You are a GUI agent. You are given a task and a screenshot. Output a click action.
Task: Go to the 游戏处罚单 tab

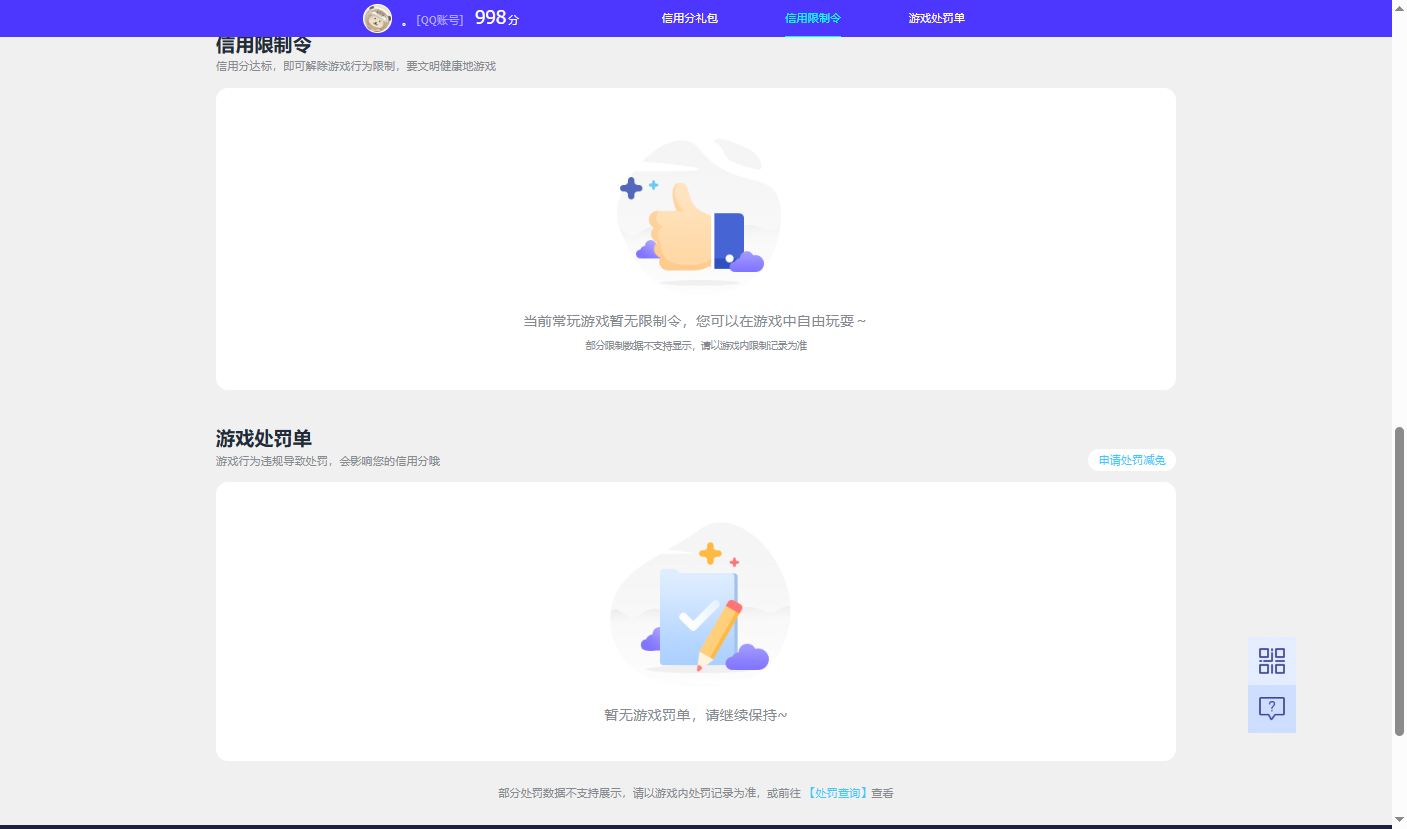click(937, 18)
